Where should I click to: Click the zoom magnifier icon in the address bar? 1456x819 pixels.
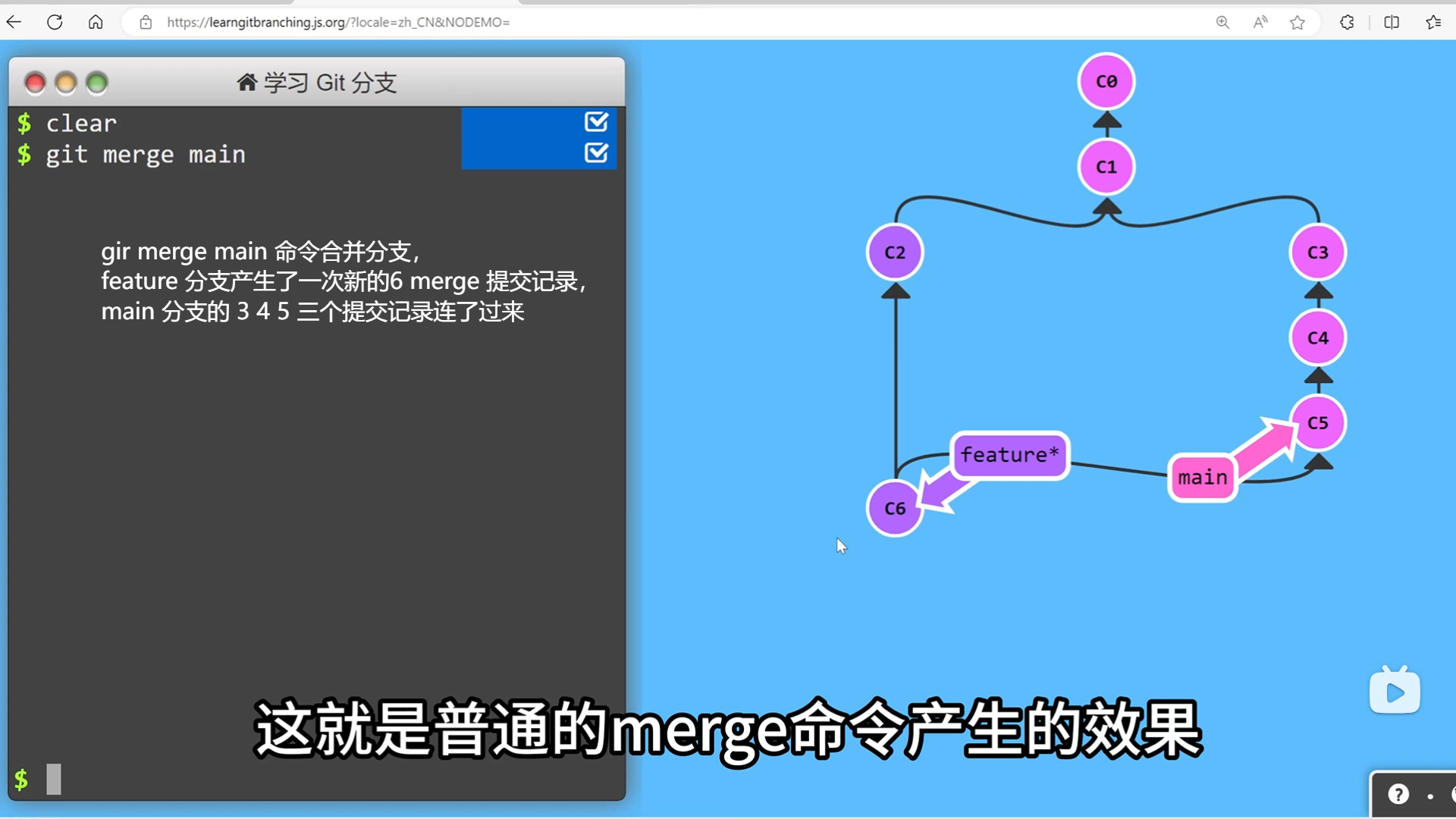[x=1222, y=22]
